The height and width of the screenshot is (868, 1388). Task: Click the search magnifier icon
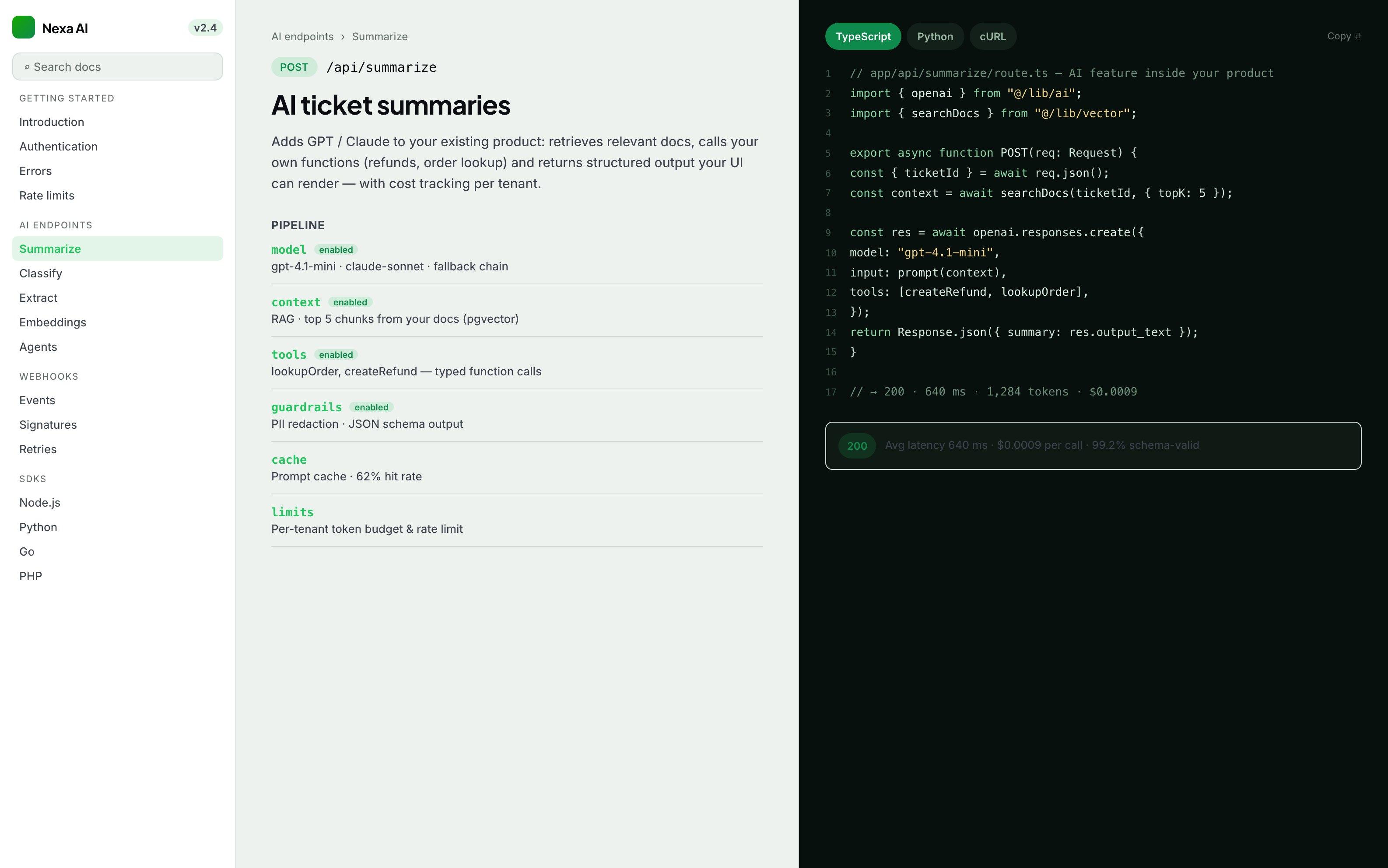[x=27, y=67]
